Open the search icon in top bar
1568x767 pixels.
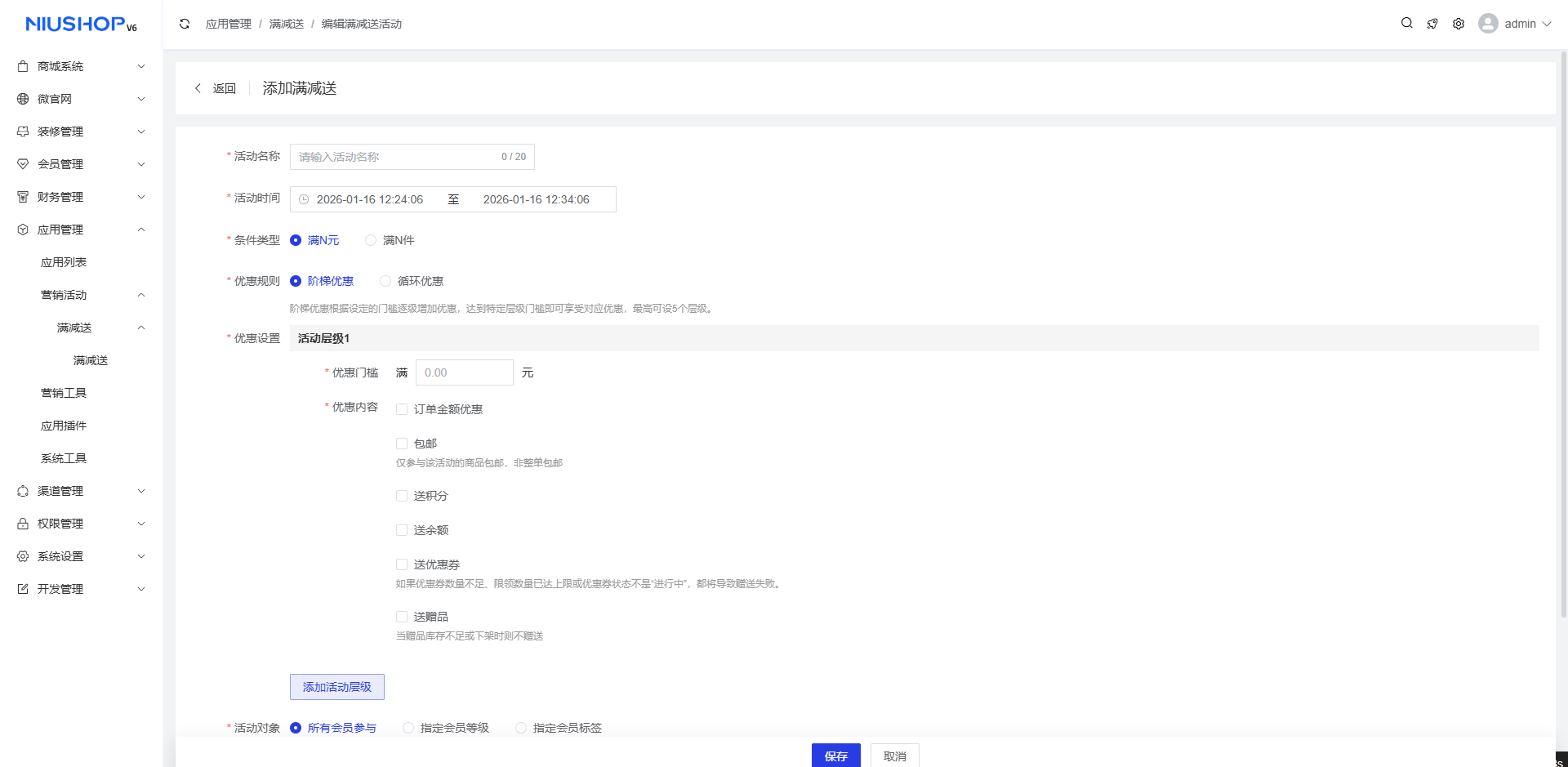tap(1406, 24)
